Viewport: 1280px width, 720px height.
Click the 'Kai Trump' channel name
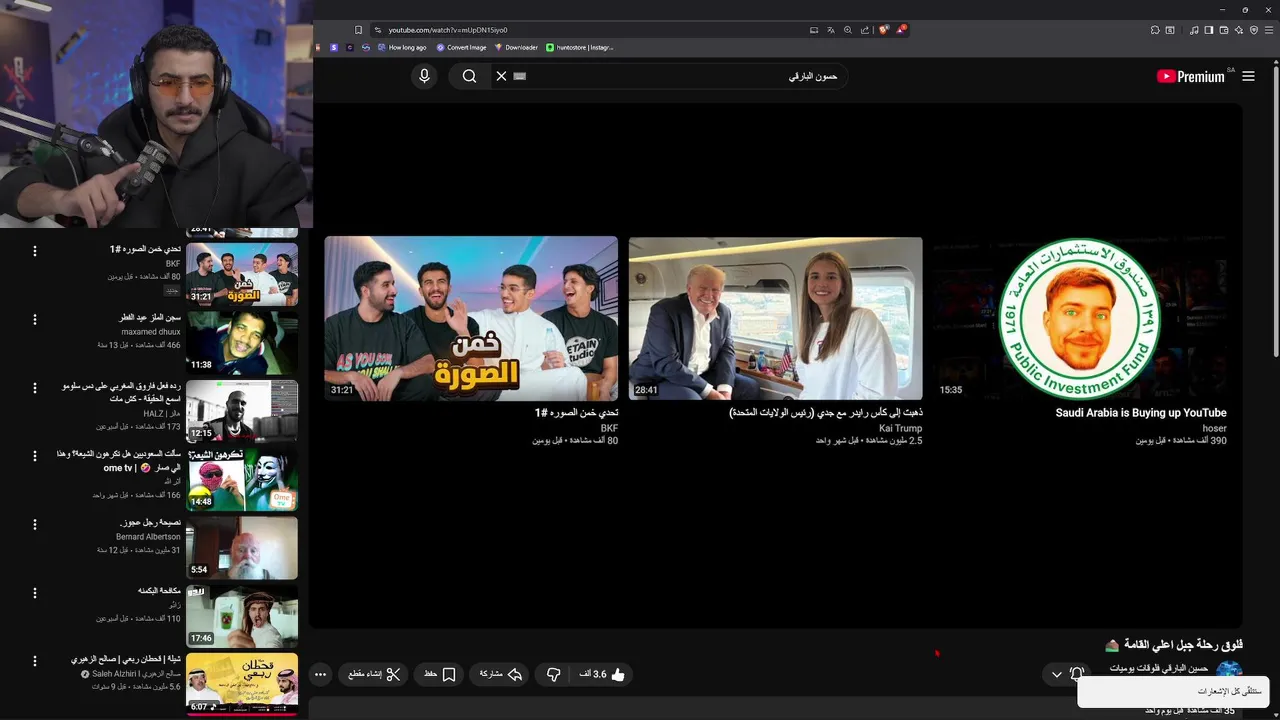[901, 428]
